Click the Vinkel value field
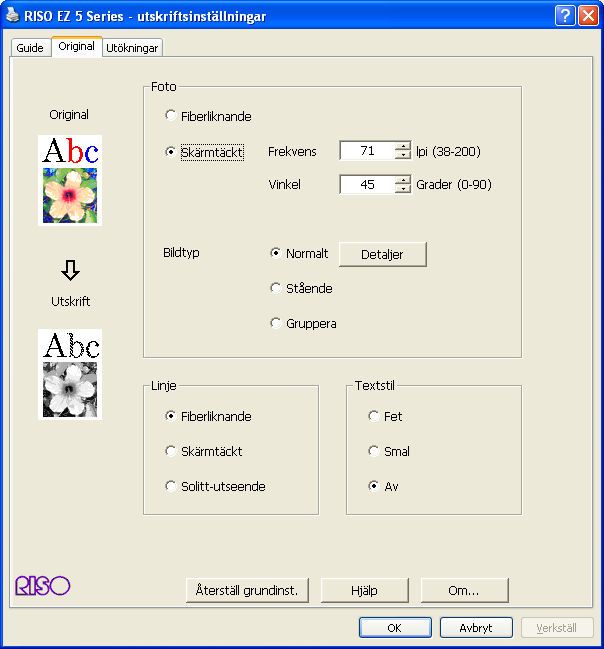This screenshot has width=604, height=649. point(368,185)
